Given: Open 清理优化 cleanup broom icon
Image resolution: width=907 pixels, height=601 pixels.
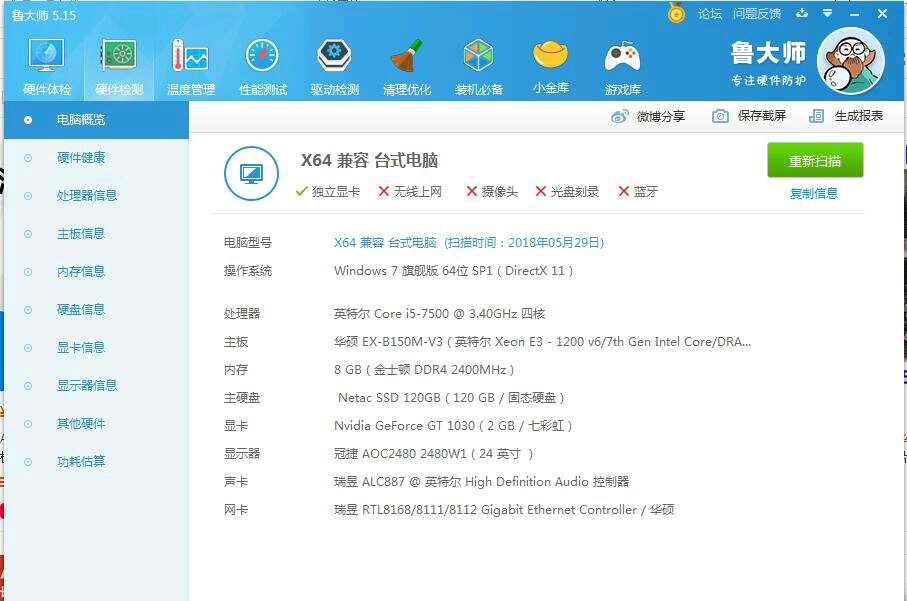Looking at the screenshot, I should (x=407, y=67).
